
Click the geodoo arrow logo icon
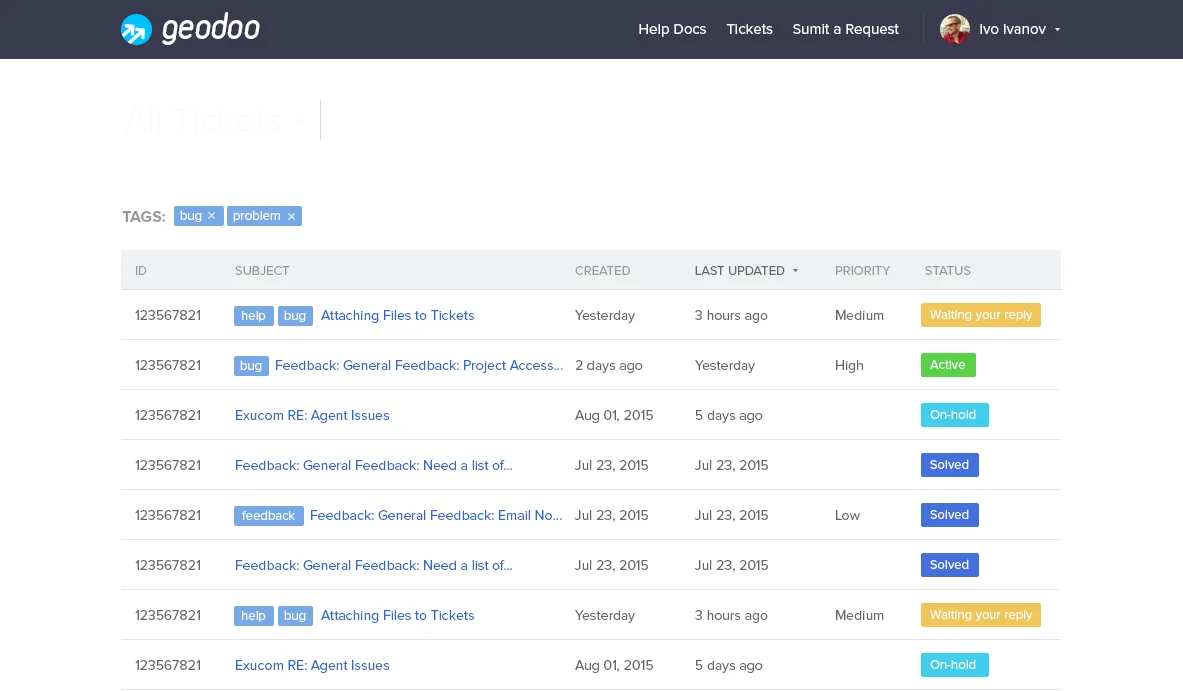coord(137,29)
